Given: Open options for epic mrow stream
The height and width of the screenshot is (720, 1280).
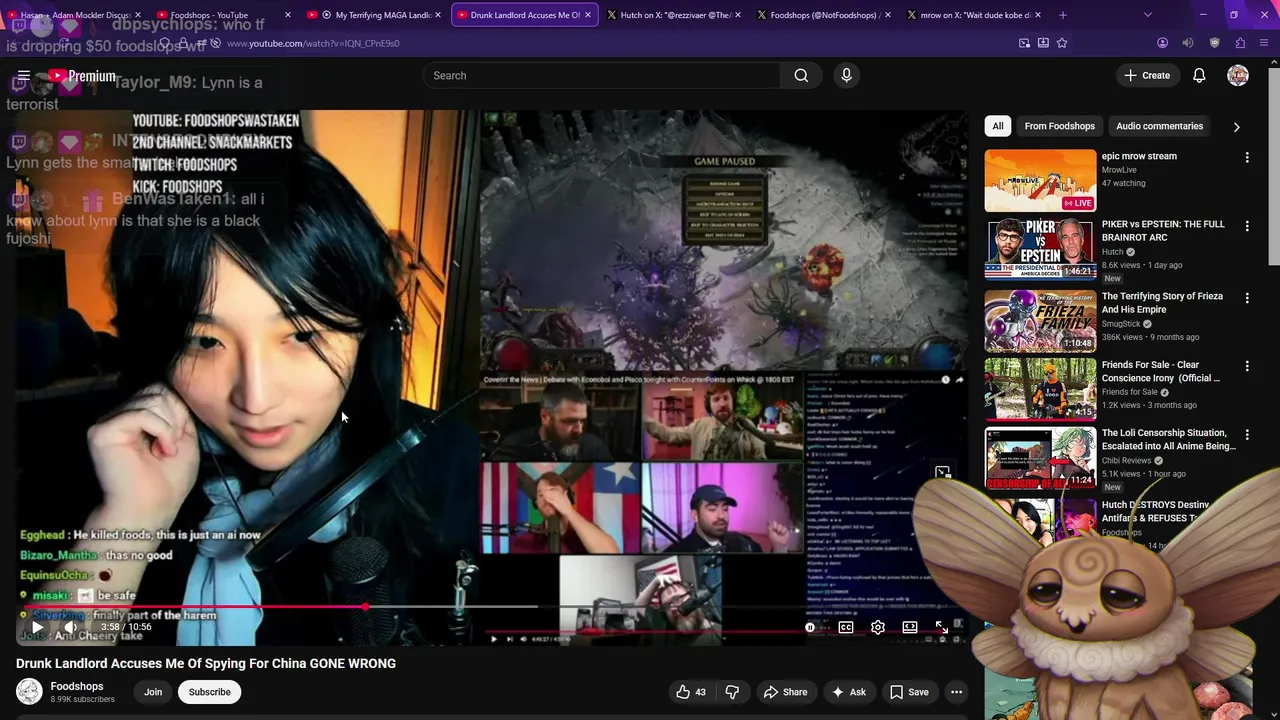Looking at the screenshot, I should tap(1247, 157).
